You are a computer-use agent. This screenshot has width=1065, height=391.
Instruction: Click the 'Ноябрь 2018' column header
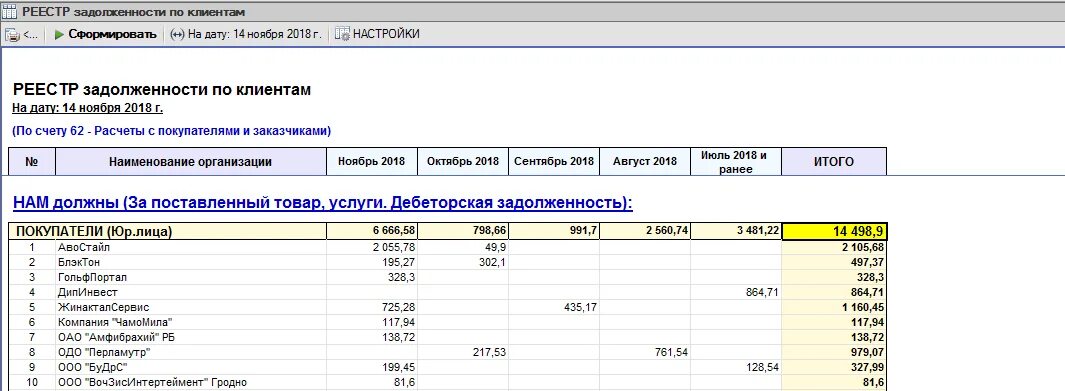(x=372, y=162)
